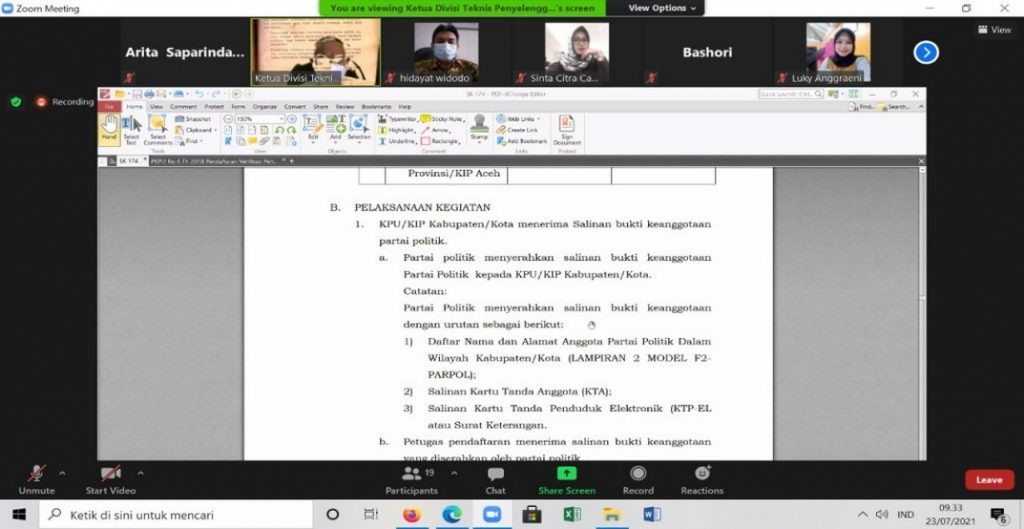1024x529 pixels.
Task: Click the Share Screen button
Action: (567, 479)
